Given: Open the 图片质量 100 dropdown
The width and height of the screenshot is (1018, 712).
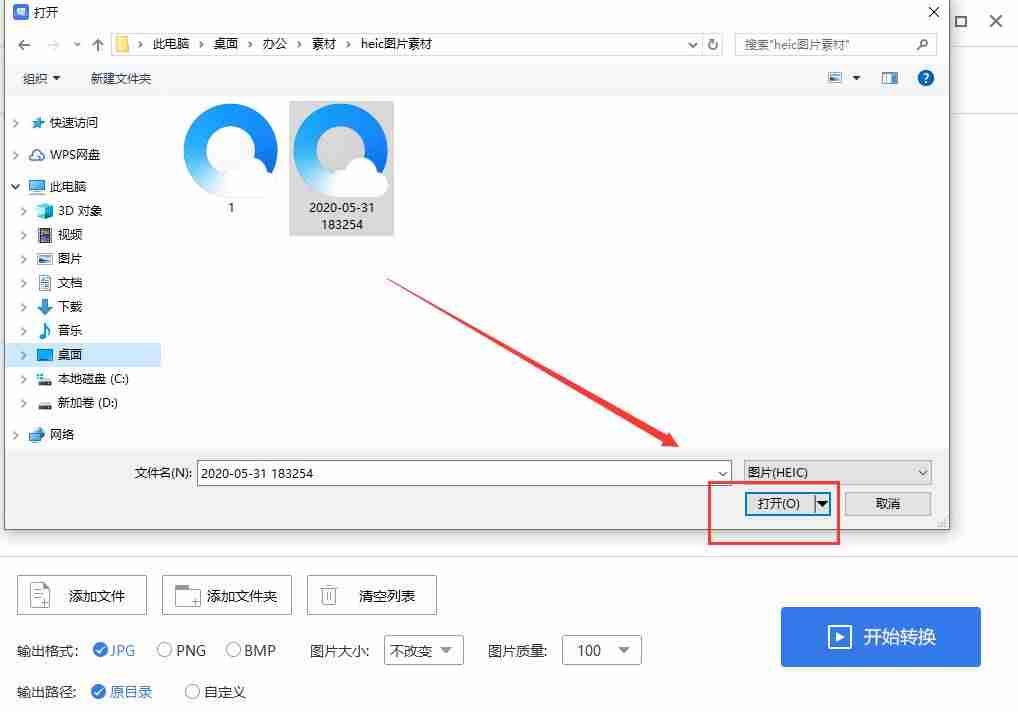Looking at the screenshot, I should (x=602, y=650).
